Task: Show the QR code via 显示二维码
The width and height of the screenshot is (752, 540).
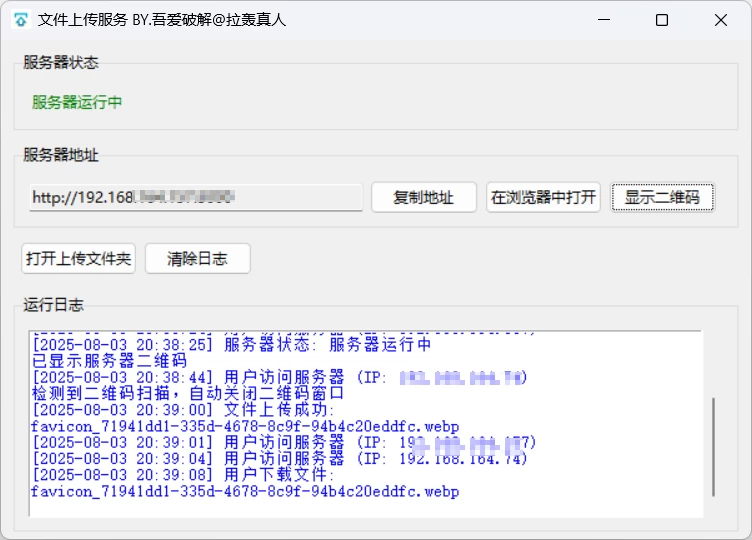Action: 662,197
